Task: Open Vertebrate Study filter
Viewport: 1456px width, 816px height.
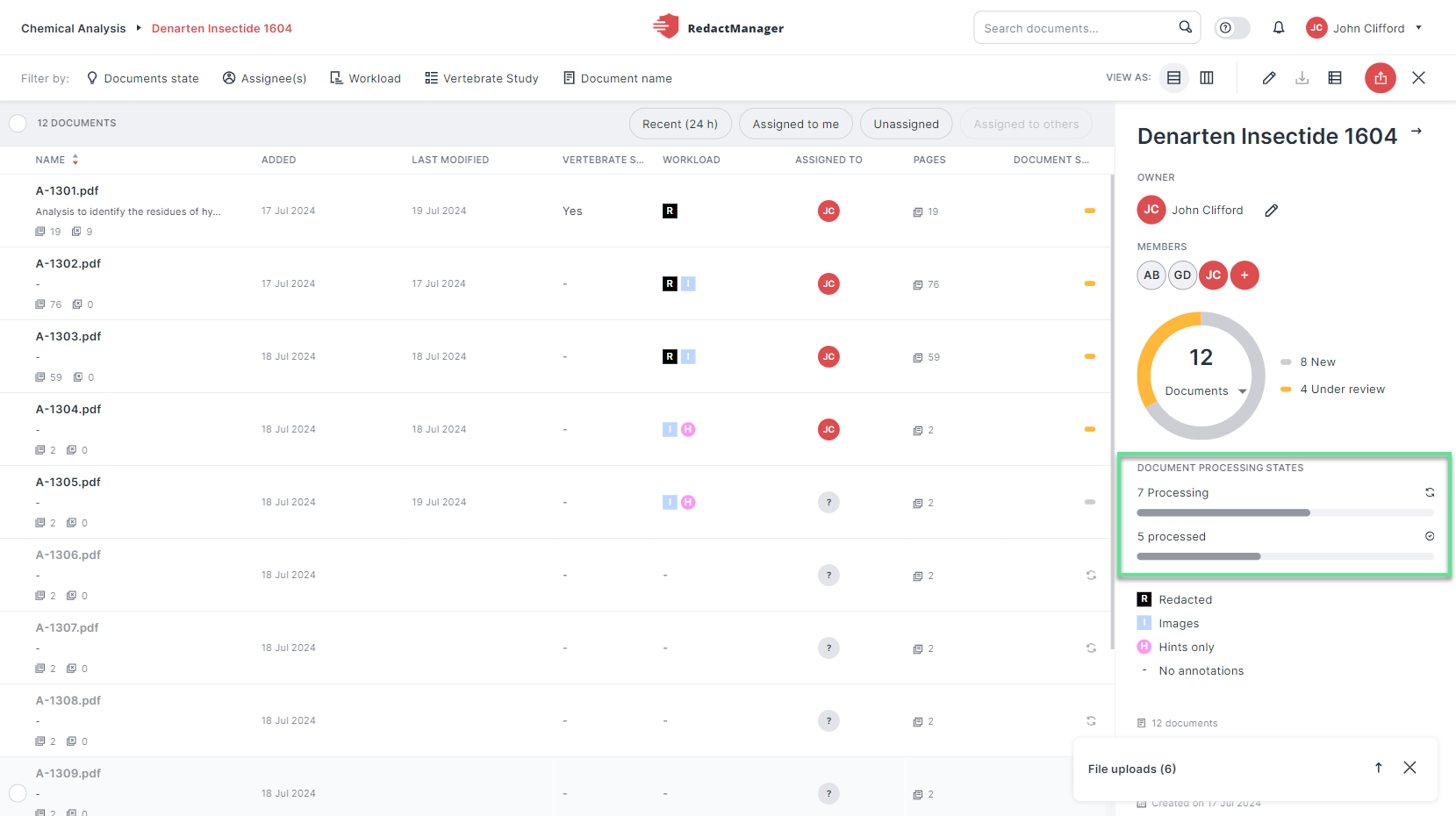Action: click(x=482, y=78)
